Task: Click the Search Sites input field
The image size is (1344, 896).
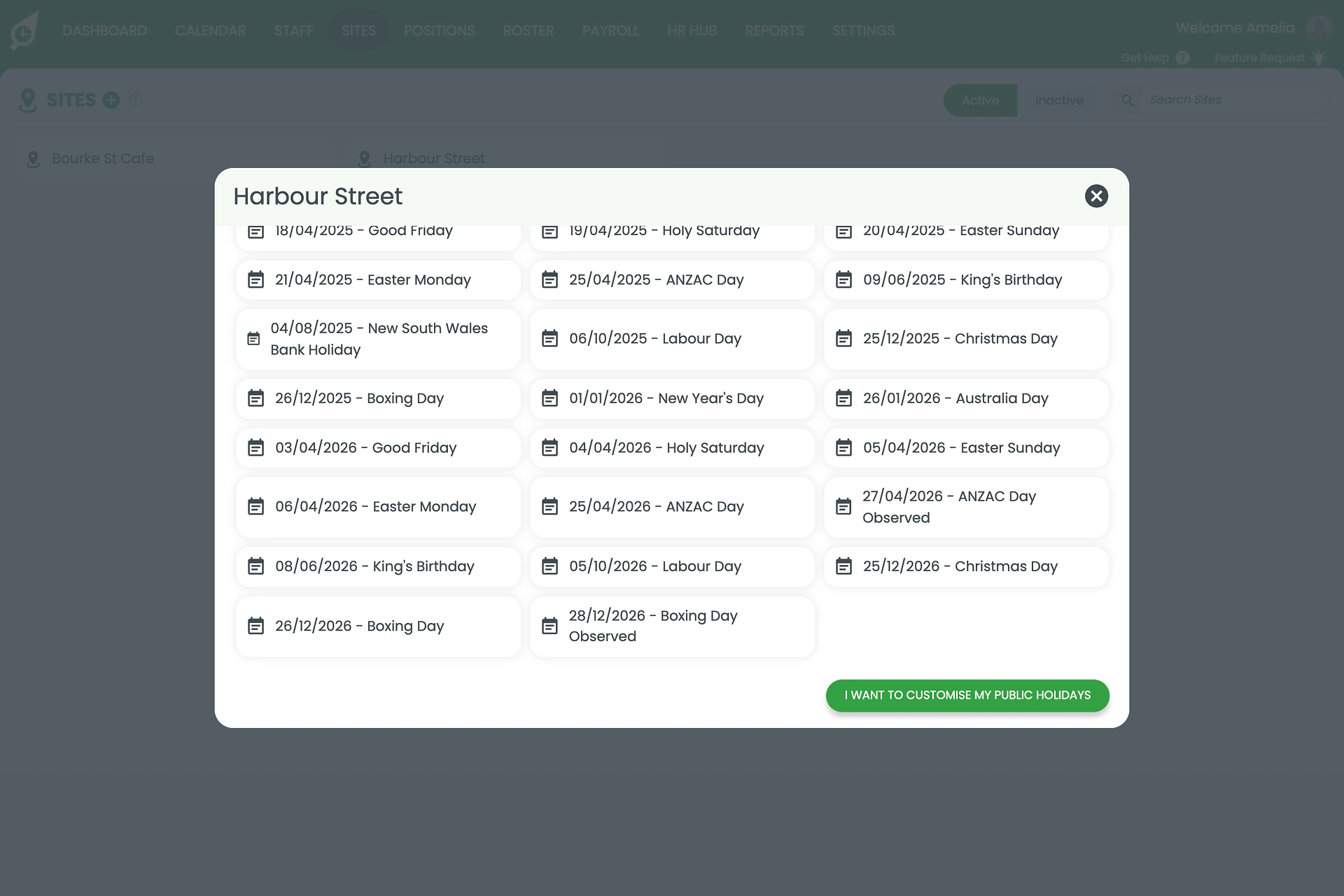Action: (x=1235, y=100)
